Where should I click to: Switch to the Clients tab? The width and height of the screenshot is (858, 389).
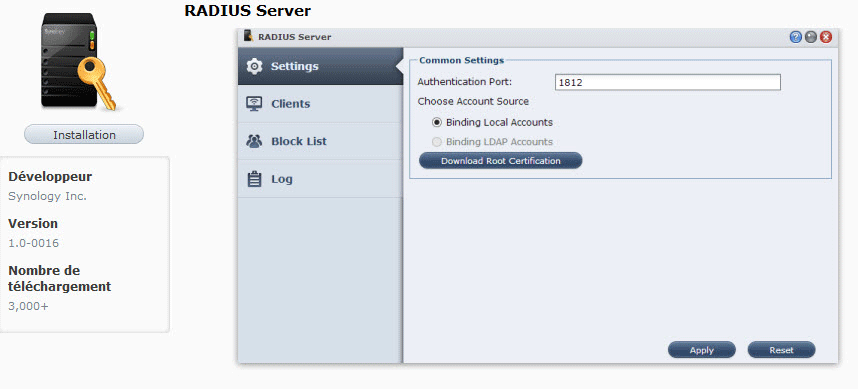pos(321,104)
